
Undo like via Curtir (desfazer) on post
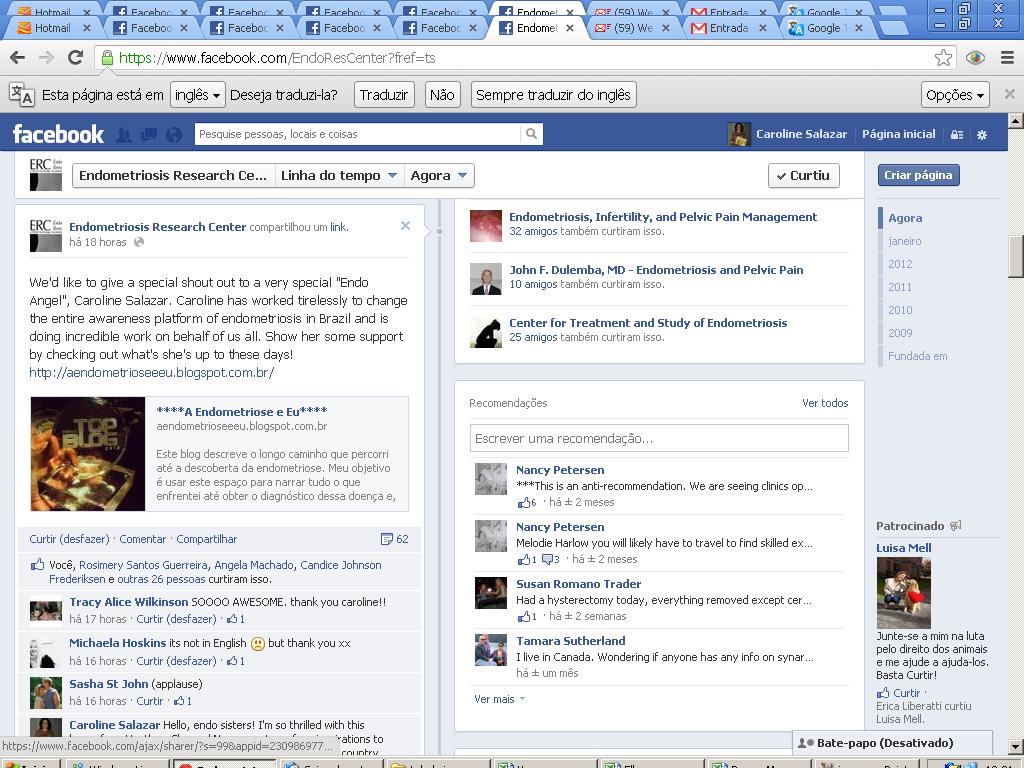[x=69, y=539]
